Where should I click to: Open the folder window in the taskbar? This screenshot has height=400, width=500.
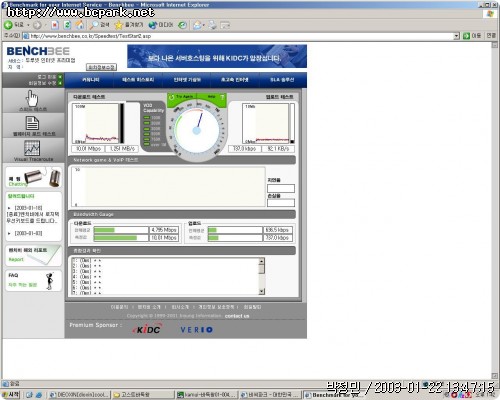[x=143, y=395]
